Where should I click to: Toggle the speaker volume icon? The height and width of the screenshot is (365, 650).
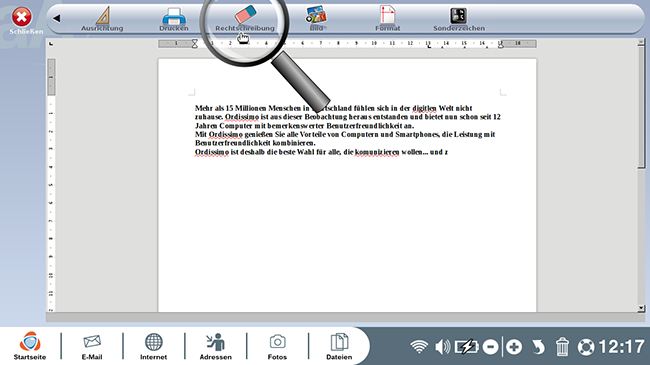(442, 347)
